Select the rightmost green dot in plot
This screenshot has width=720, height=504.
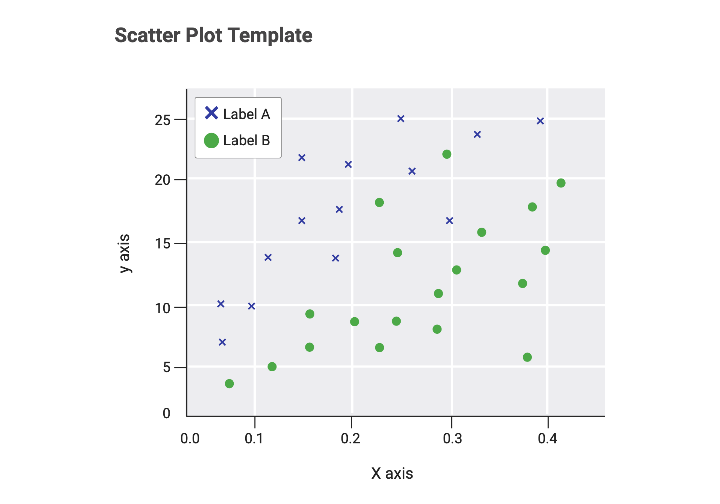(x=561, y=183)
